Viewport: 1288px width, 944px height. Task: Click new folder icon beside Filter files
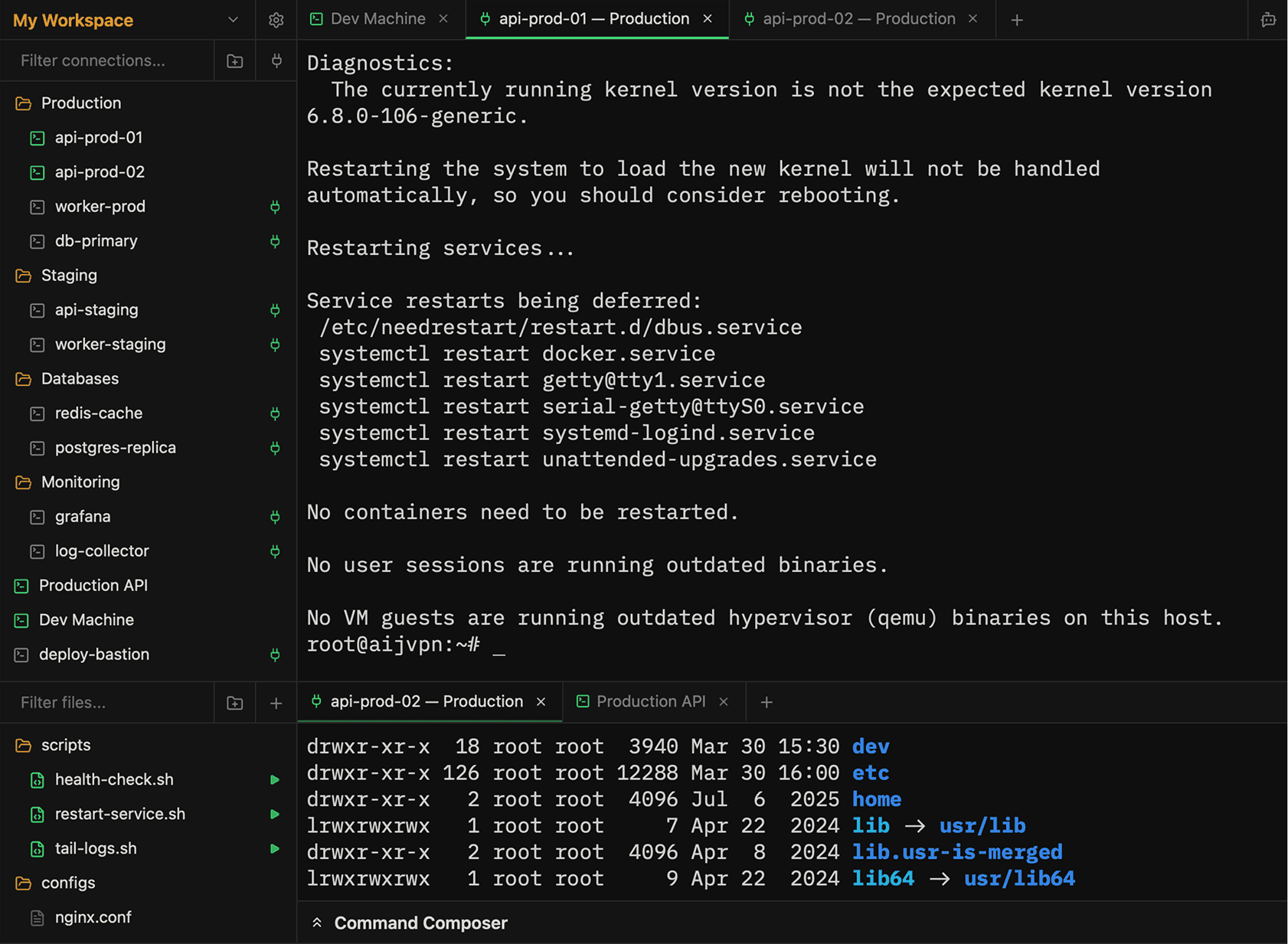[x=235, y=703]
